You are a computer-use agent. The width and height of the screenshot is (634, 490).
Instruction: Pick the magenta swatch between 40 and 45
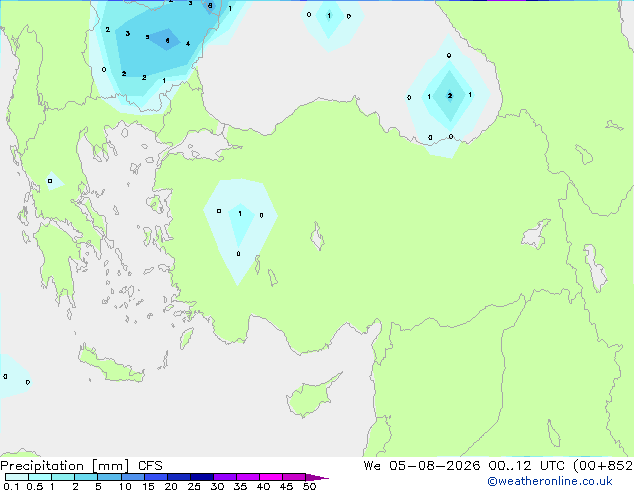click(271, 477)
